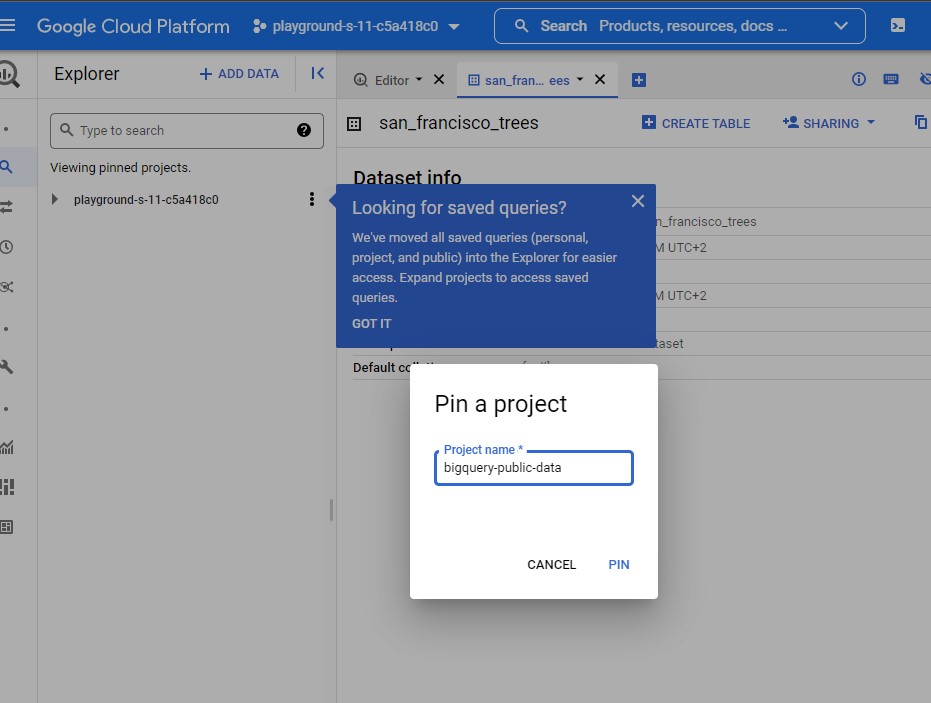Open Data transfers in sidebar
931x703 pixels.
(x=7, y=207)
